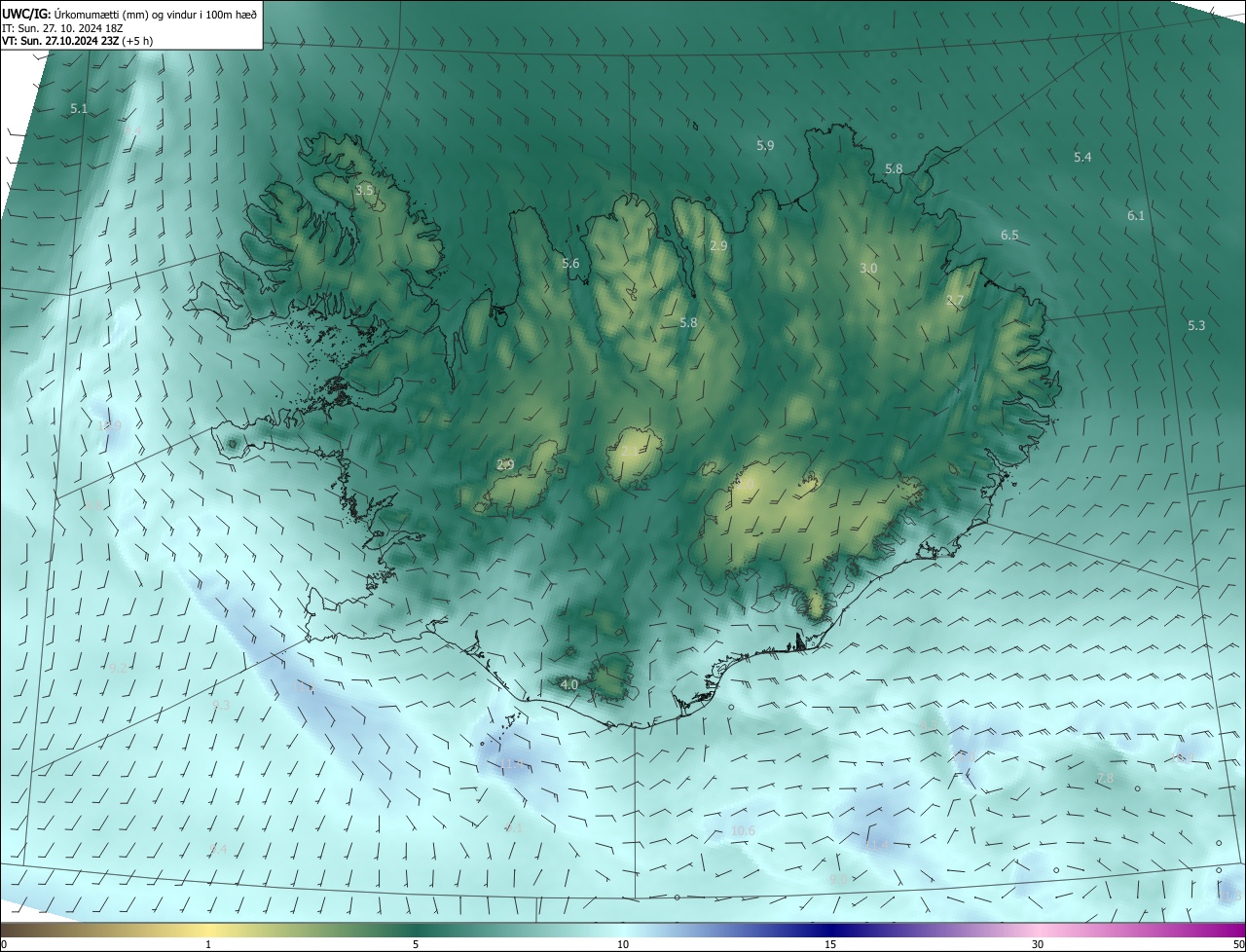This screenshot has width=1246, height=952.
Task: Click the 4.0 value label near the south coast
Action: (569, 684)
